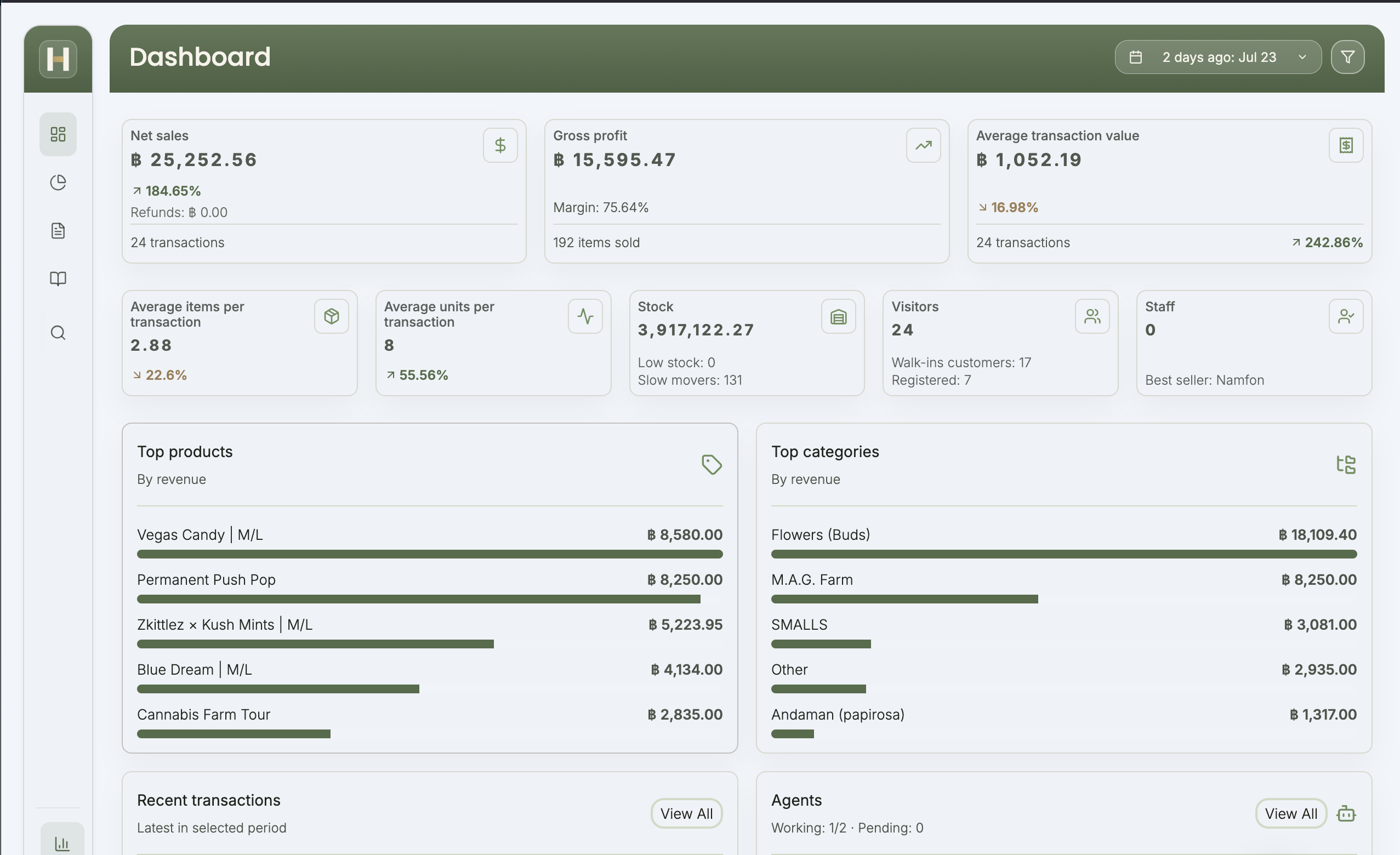The image size is (1400, 855).
Task: Select the Permanent Push Pop product row
Action: coord(430,588)
